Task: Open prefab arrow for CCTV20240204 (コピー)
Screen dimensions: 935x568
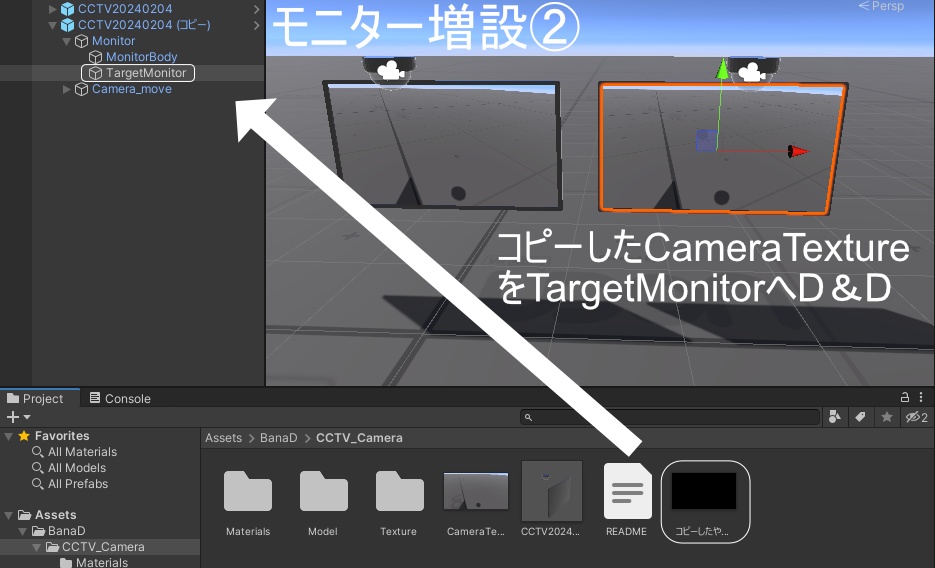Action: tap(256, 25)
